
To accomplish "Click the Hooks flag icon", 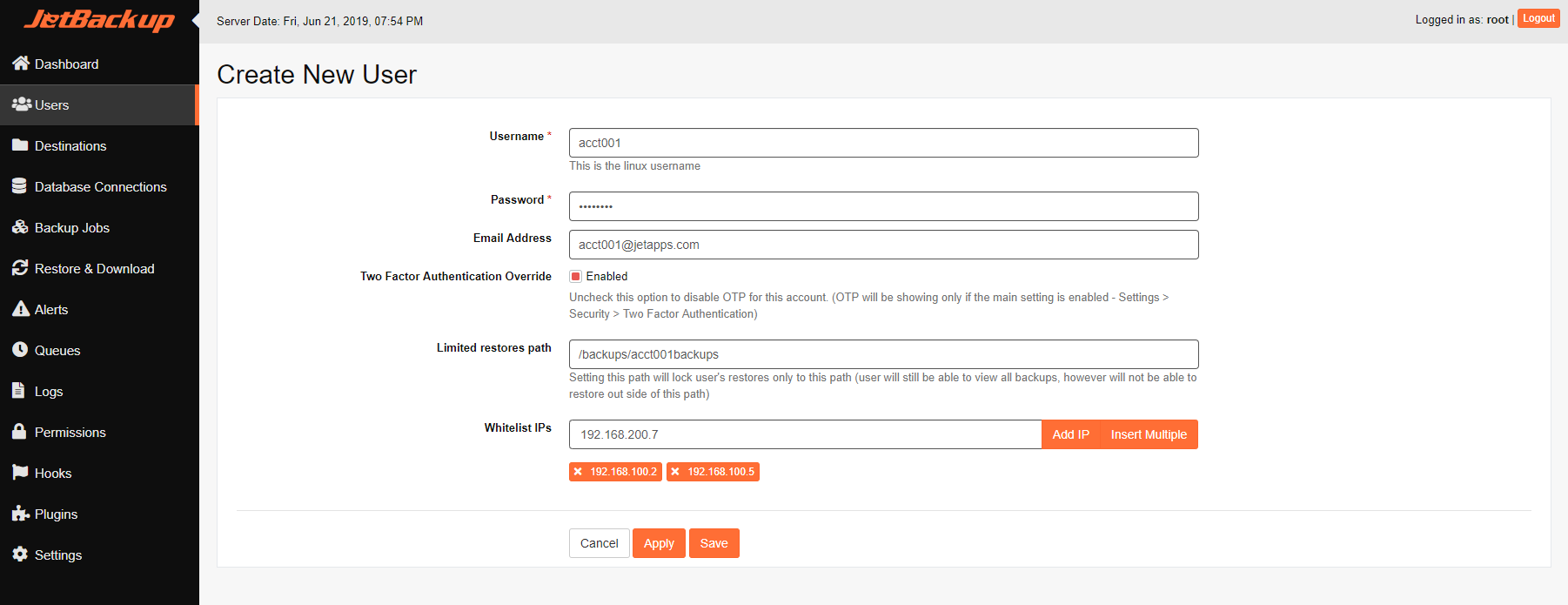I will click(20, 472).
